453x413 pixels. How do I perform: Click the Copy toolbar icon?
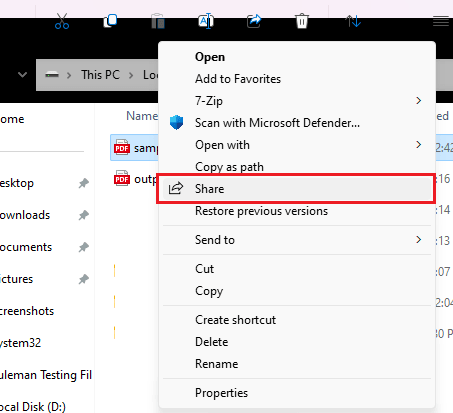[110, 21]
